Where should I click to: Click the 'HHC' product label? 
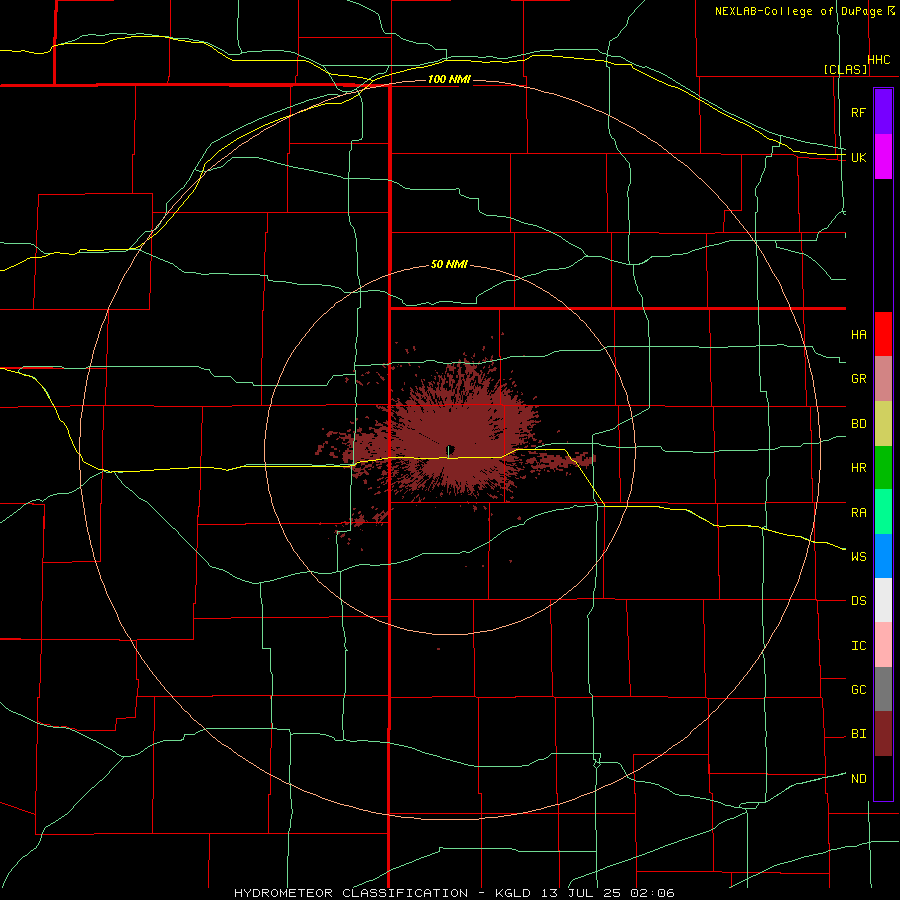(x=879, y=60)
